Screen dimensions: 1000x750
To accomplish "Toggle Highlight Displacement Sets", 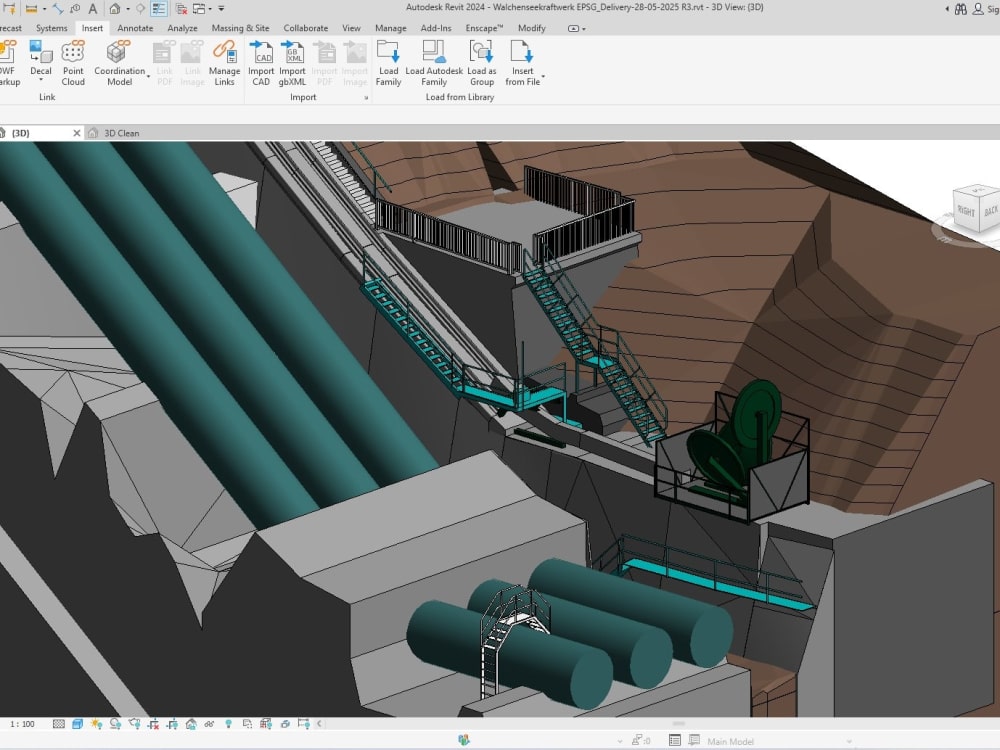I will tap(285, 724).
